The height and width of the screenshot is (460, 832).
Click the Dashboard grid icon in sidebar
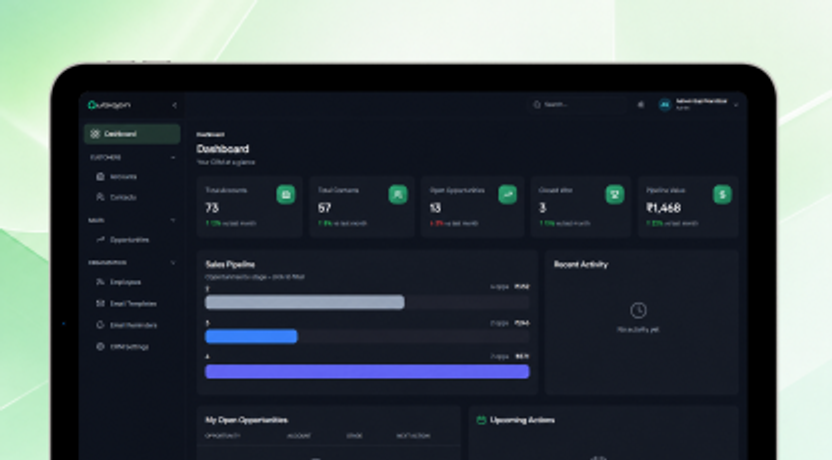[95, 134]
